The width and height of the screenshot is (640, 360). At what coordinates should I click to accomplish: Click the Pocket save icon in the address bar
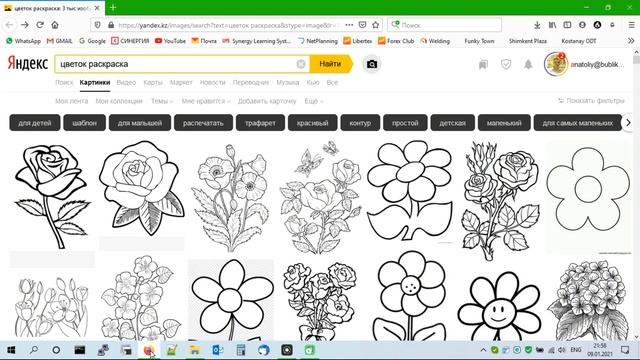(x=362, y=25)
